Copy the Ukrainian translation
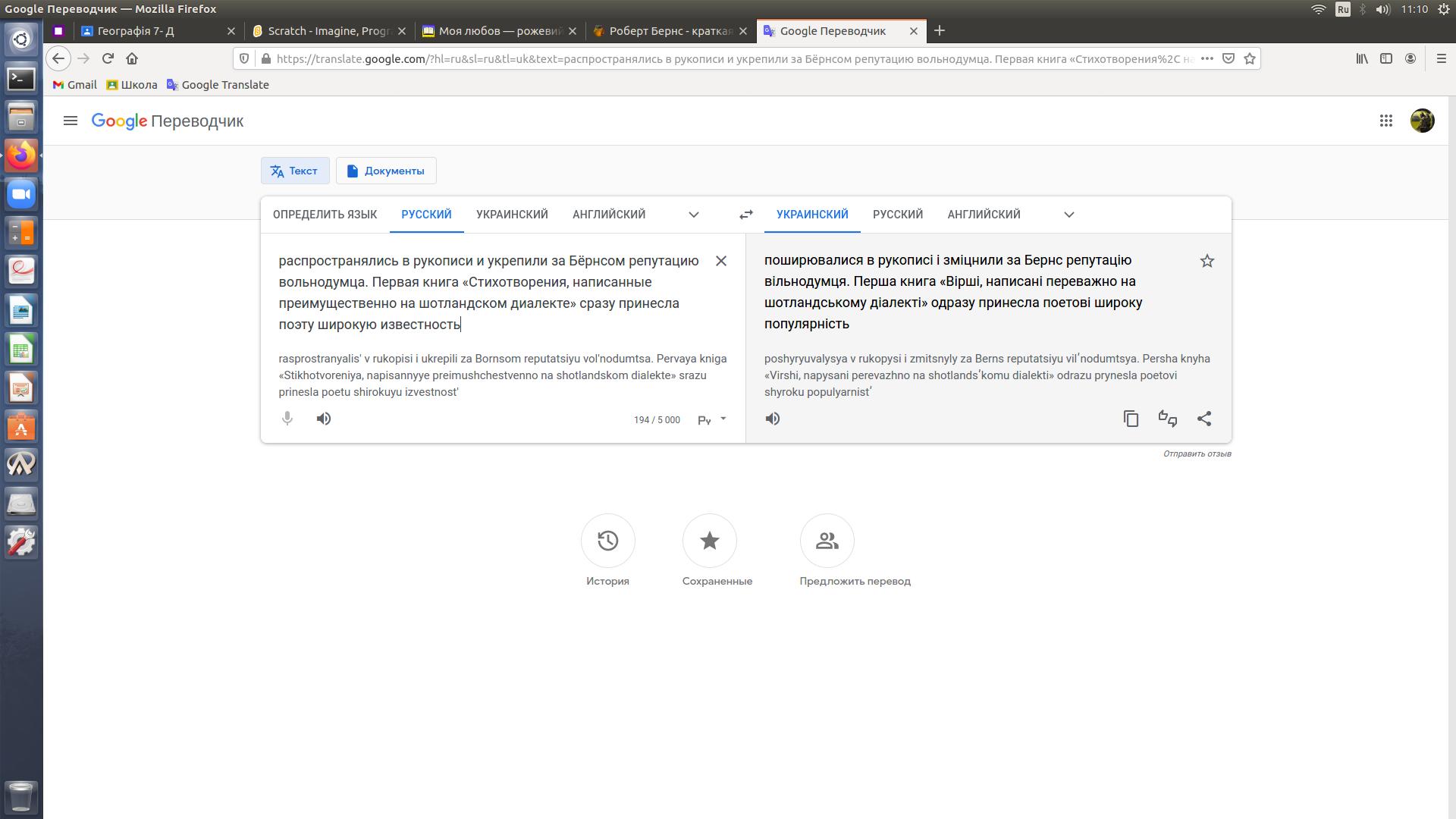Screen dimensions: 1456x819 [1131, 419]
